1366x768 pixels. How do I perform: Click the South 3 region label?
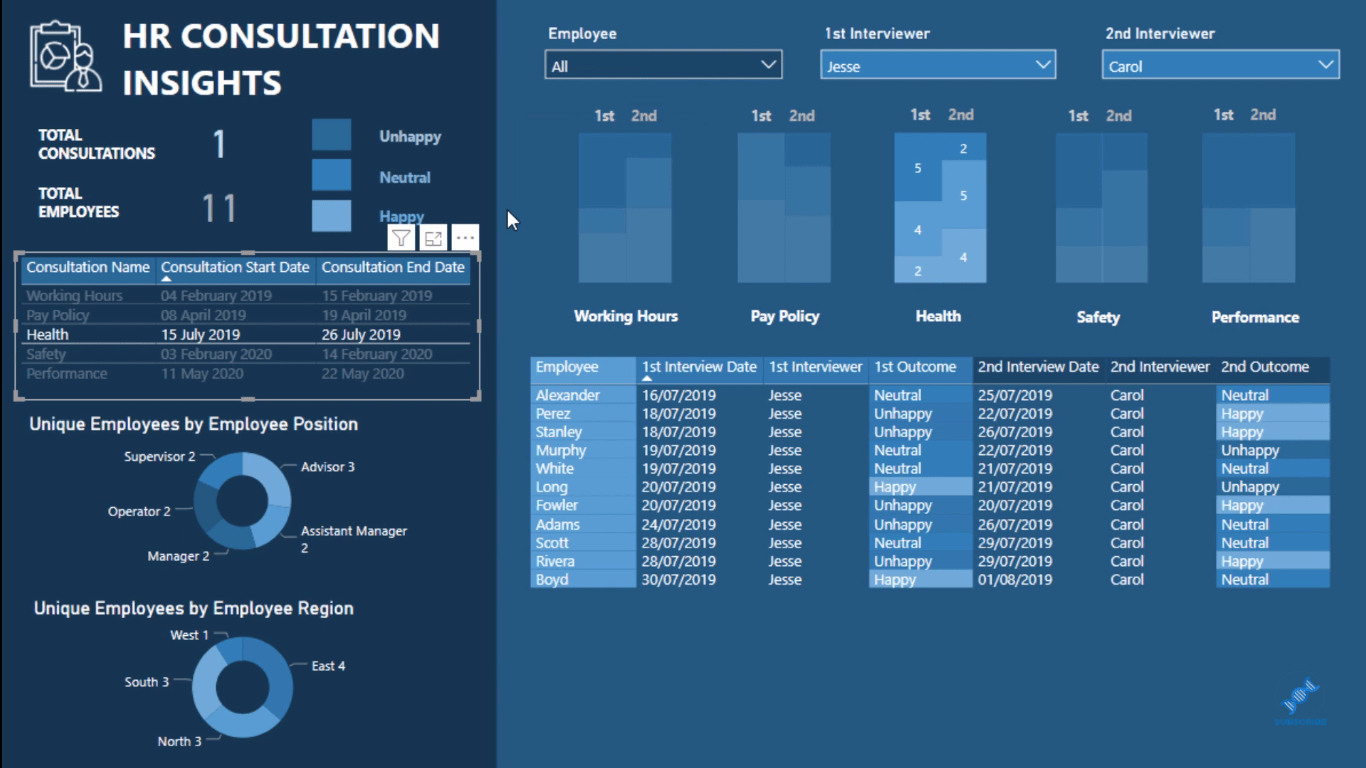point(146,682)
